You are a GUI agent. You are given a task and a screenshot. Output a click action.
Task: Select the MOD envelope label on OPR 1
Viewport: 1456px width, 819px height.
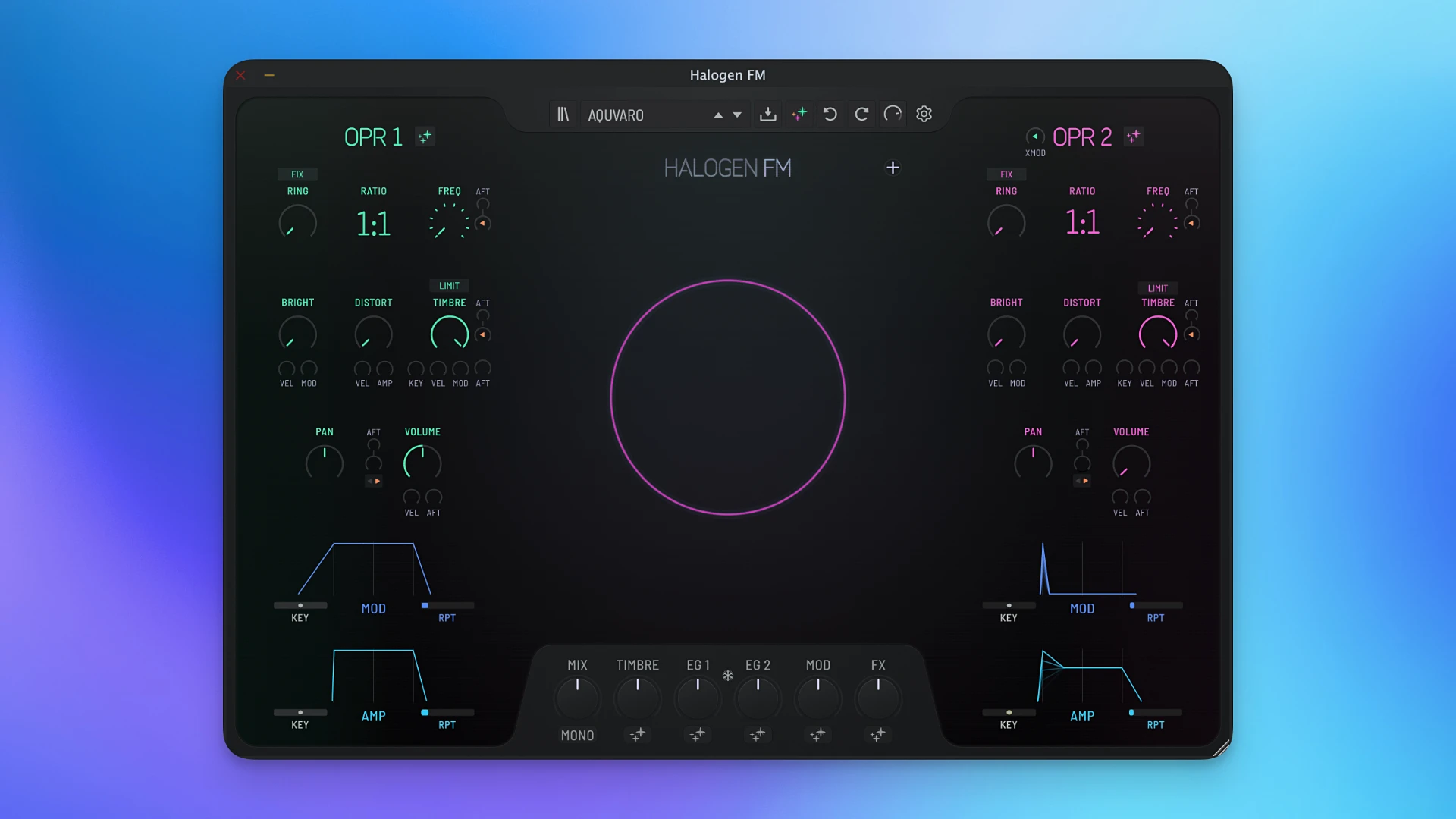(373, 609)
